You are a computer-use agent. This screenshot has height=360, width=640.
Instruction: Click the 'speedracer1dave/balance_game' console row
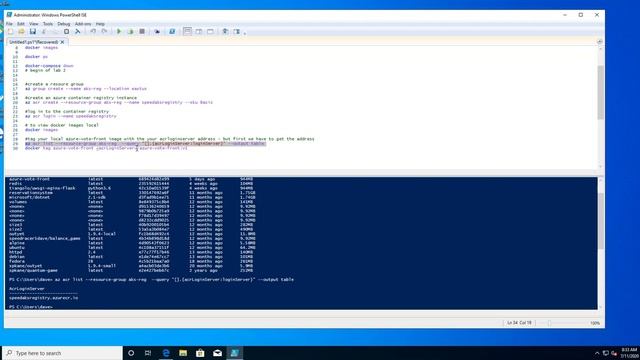pos(132,238)
